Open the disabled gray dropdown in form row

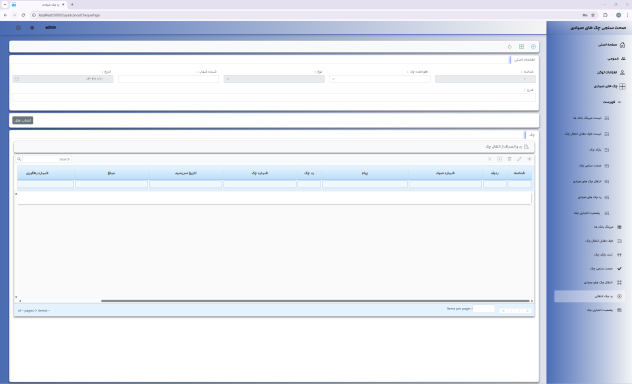pos(274,79)
